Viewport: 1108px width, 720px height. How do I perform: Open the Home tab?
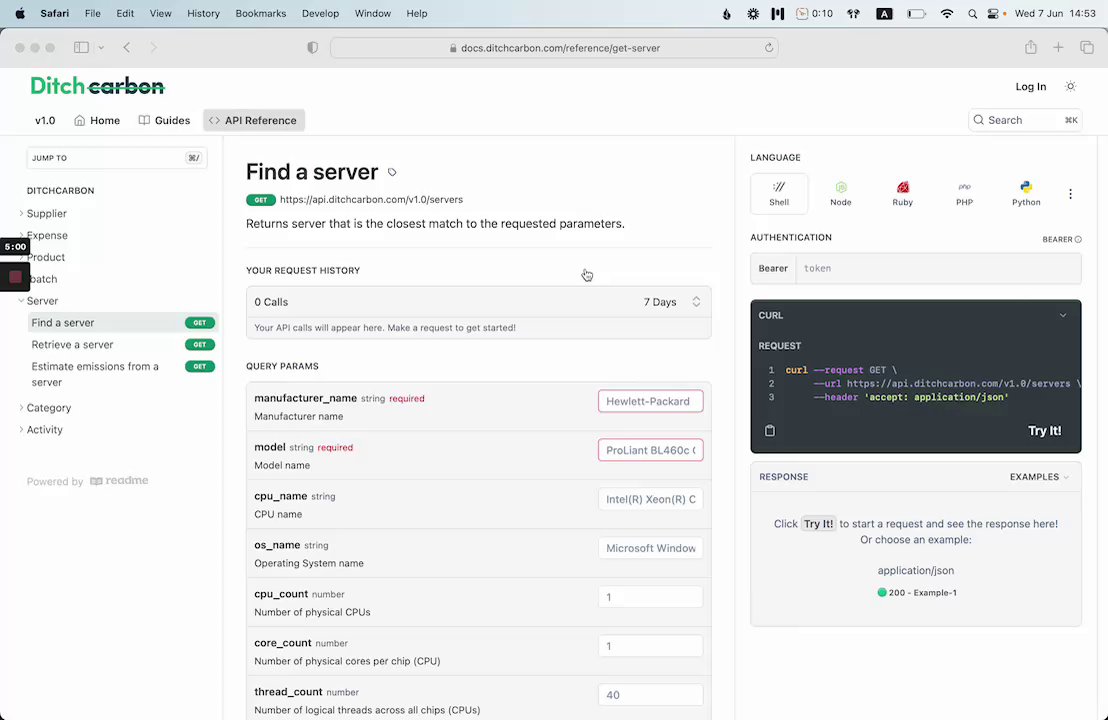pyautogui.click(x=97, y=120)
